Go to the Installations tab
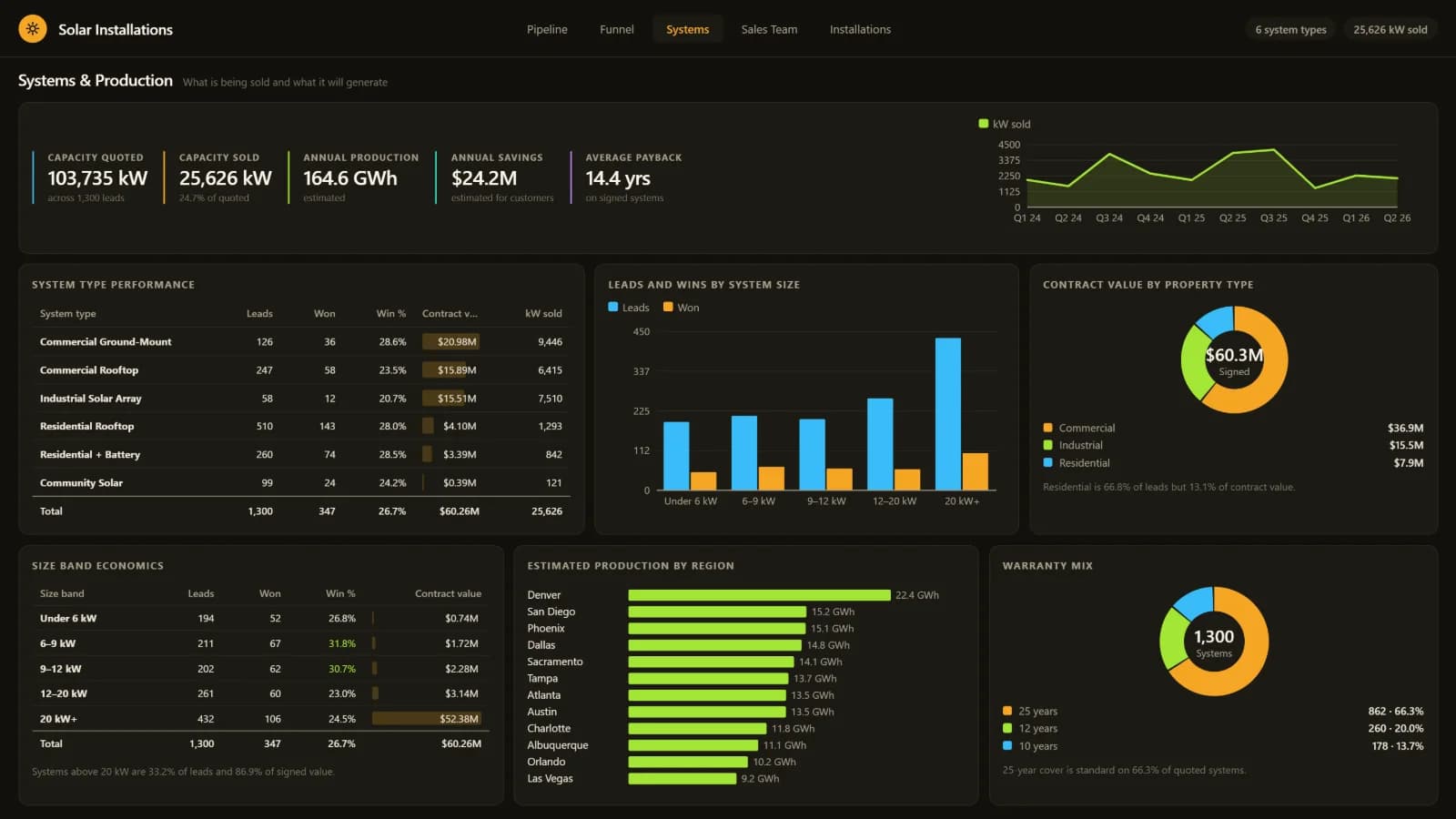This screenshot has width=1456, height=819. (x=860, y=29)
